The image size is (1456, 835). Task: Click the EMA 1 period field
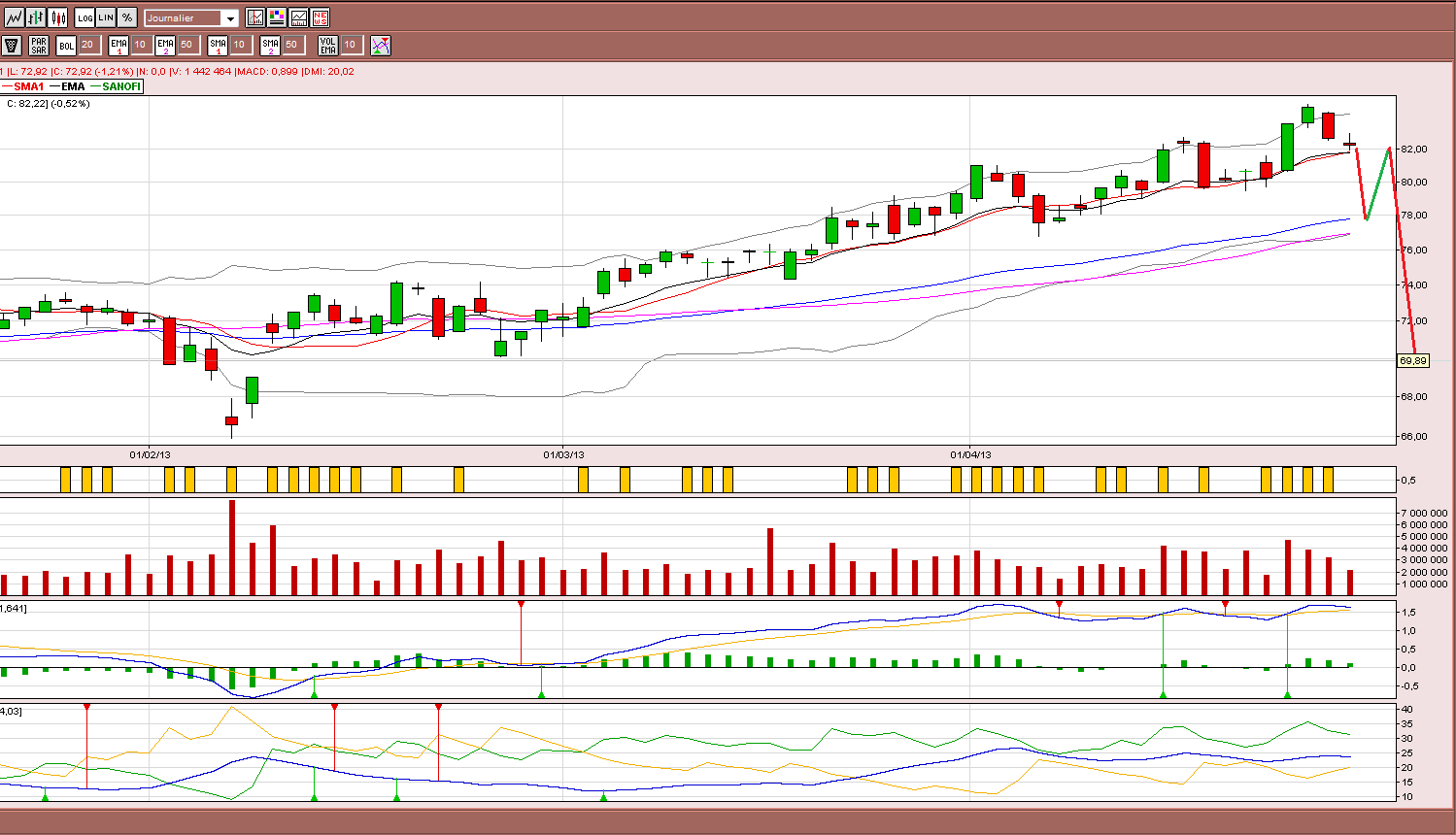coord(141,45)
